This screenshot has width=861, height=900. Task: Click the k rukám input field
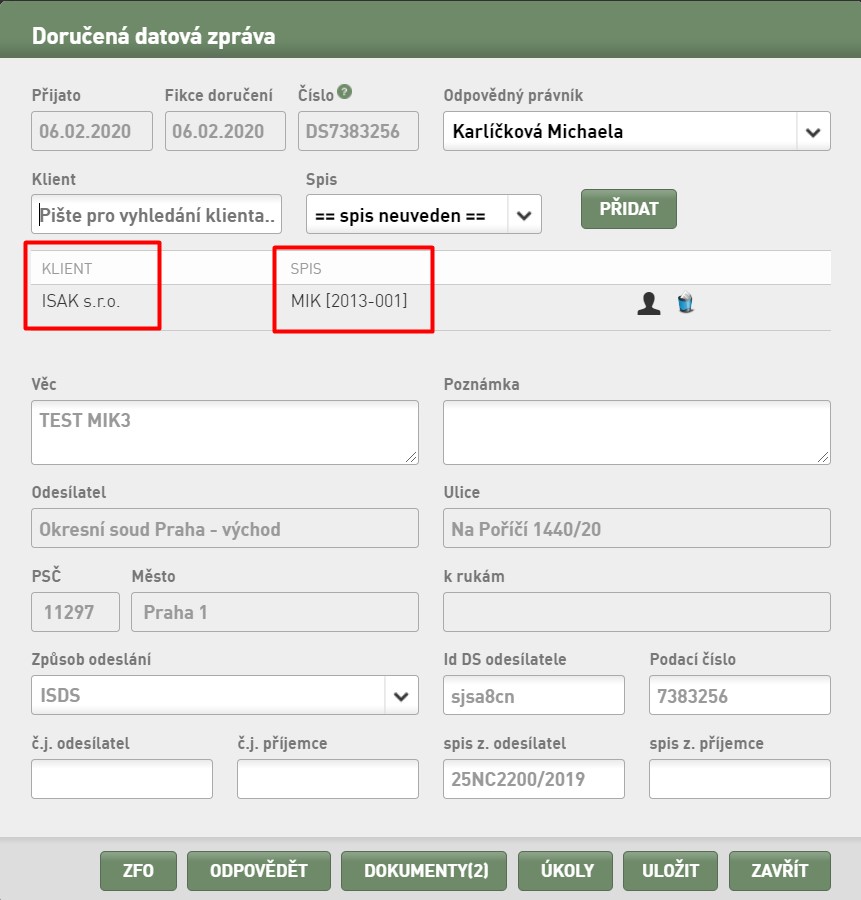tap(637, 612)
